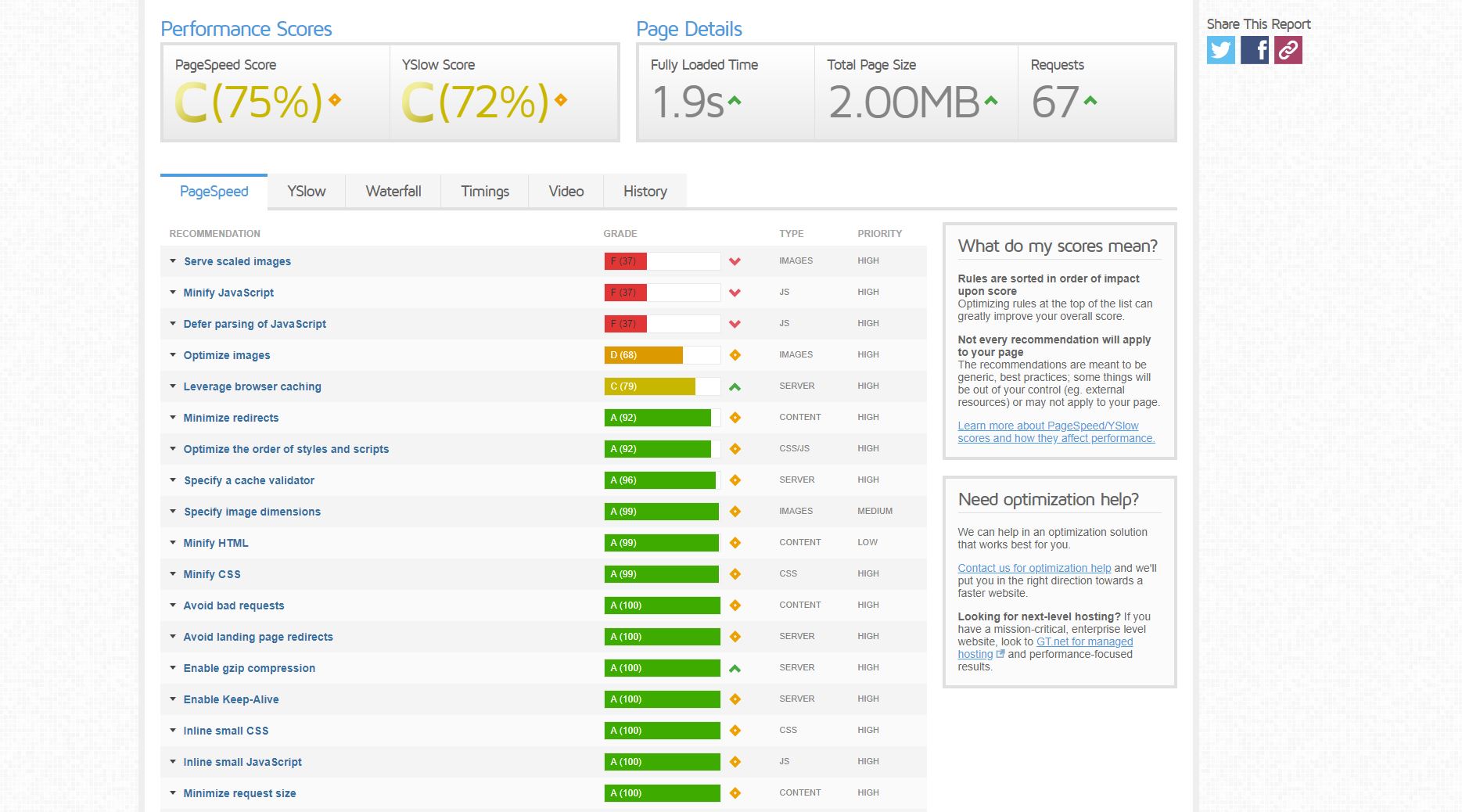The image size is (1462, 812).
Task: Click the RECOMMENDATION column header
Action: (x=214, y=234)
